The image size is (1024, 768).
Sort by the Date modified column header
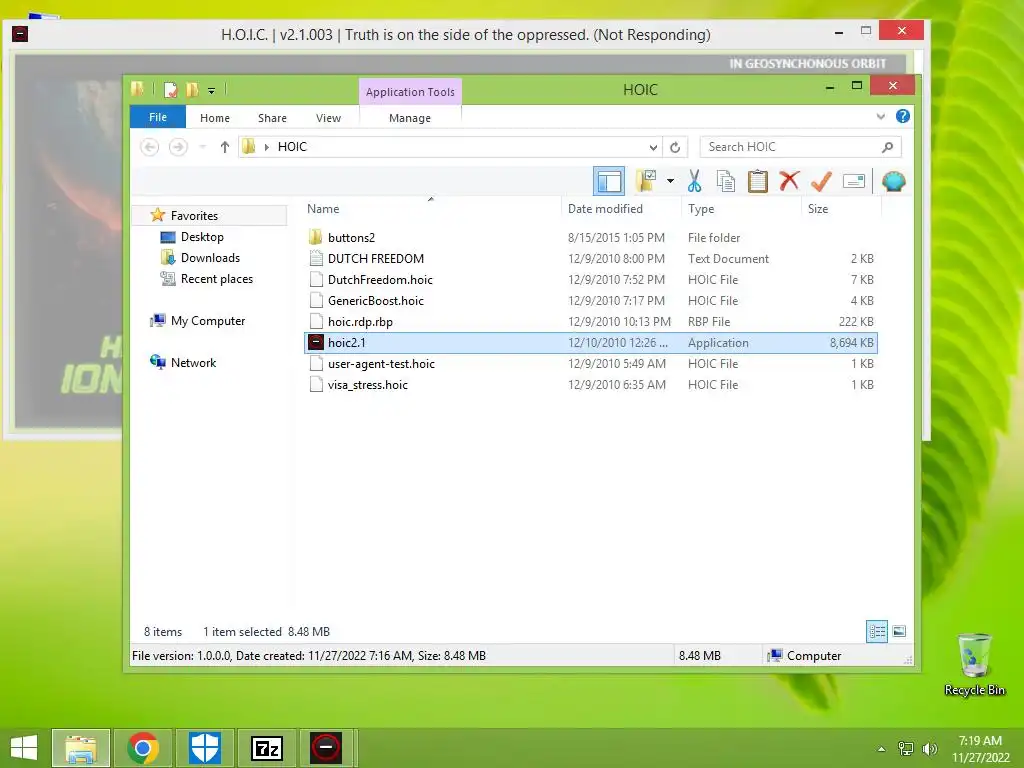point(620,209)
